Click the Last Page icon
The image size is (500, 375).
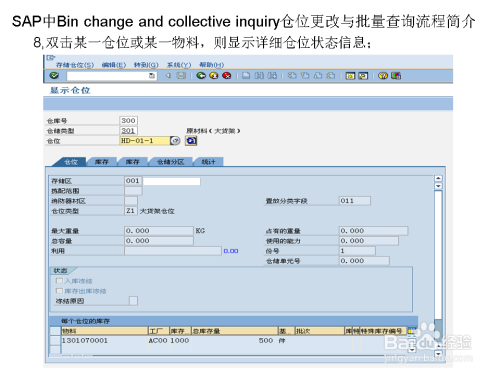[330, 76]
